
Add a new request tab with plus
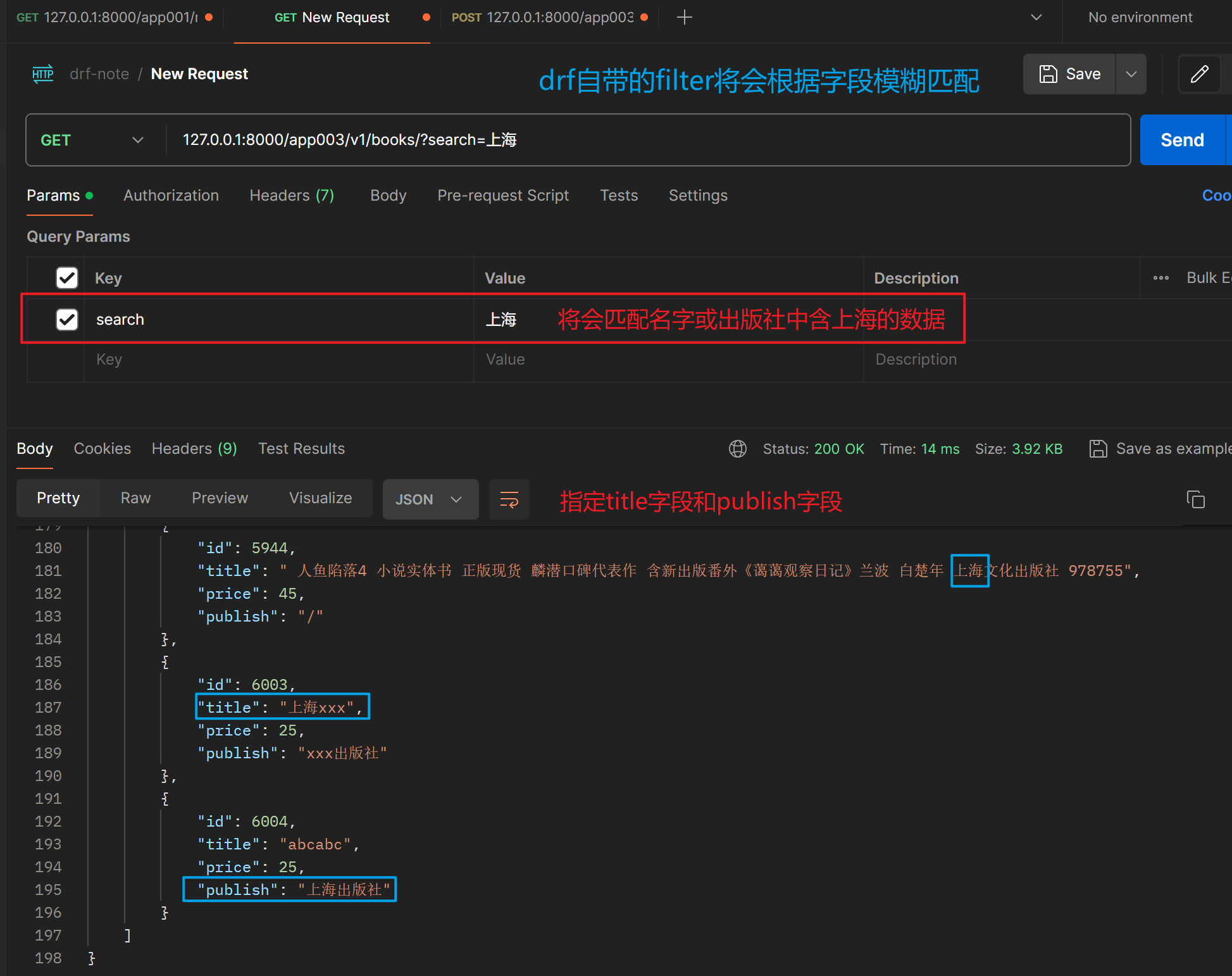tap(685, 18)
